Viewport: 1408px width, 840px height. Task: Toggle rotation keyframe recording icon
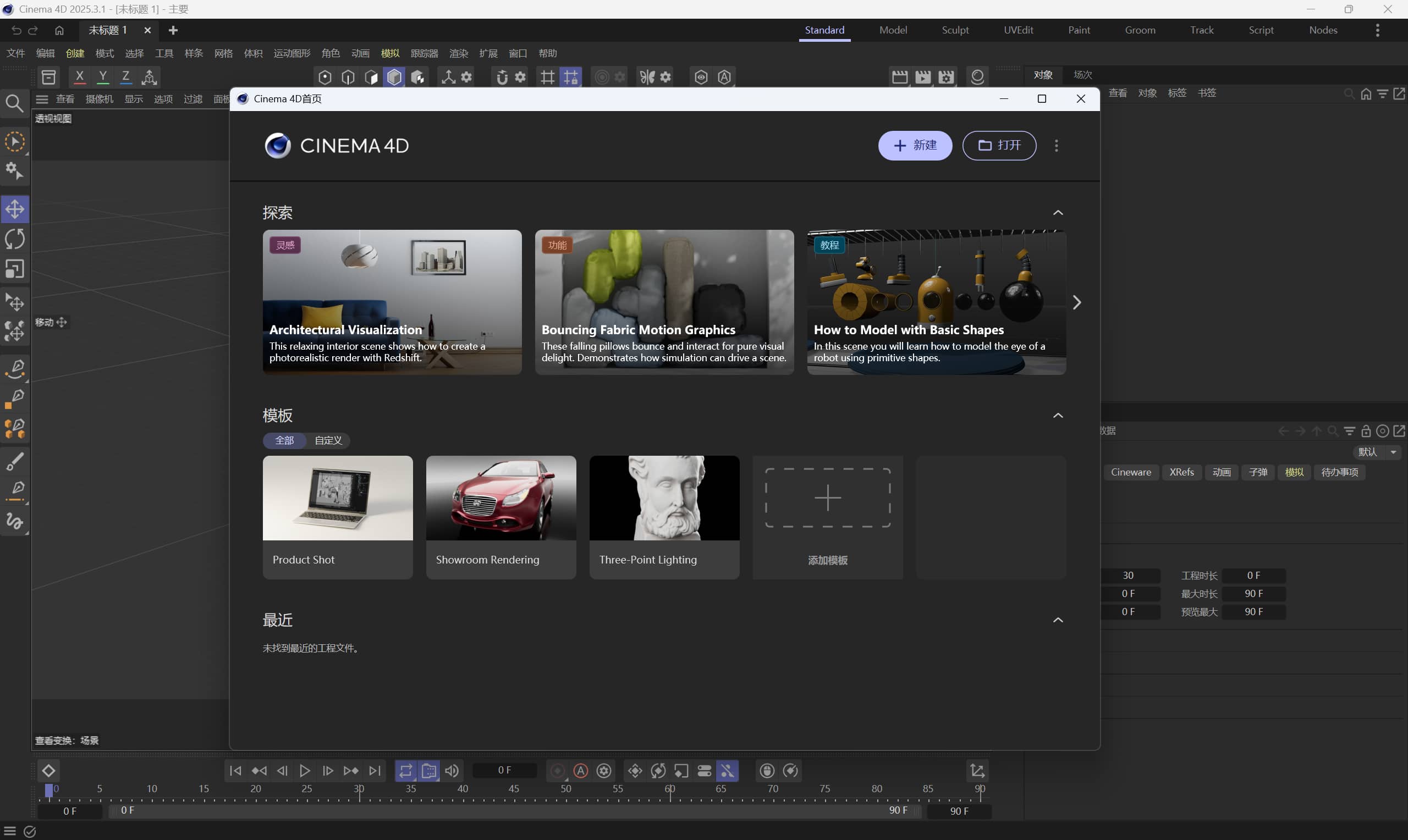[658, 771]
